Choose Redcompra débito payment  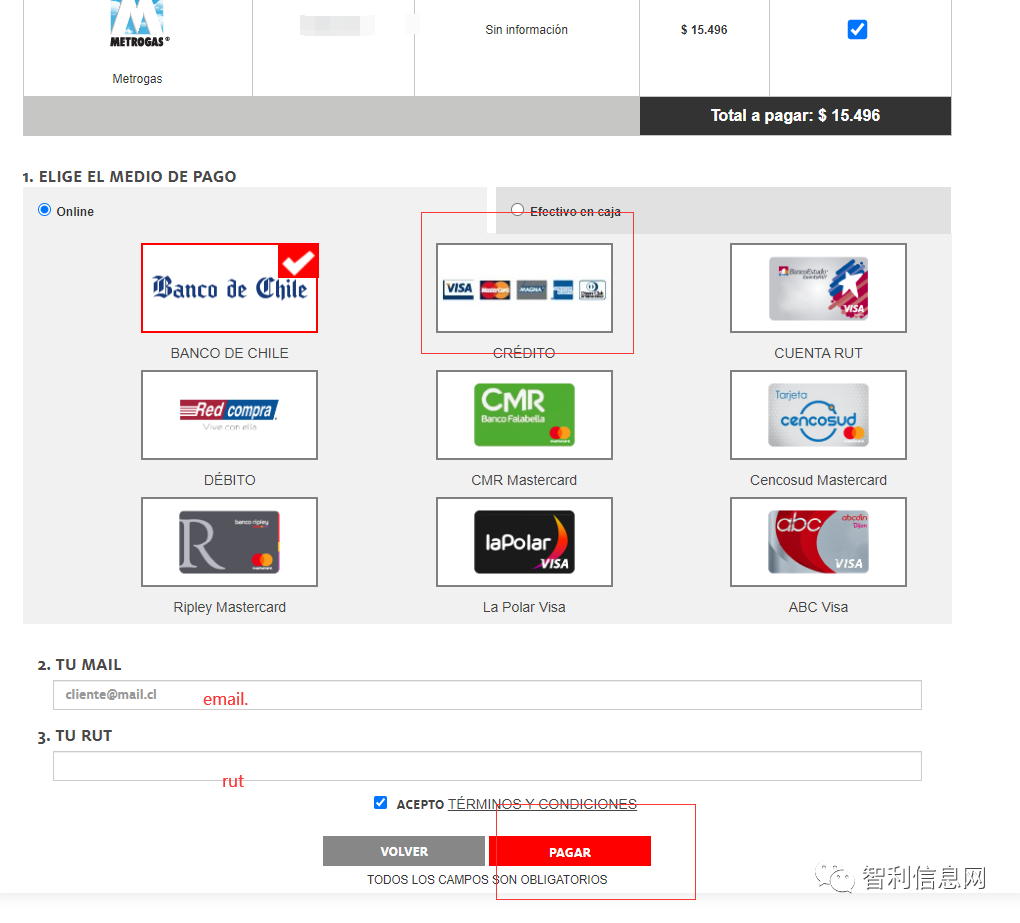click(x=230, y=415)
